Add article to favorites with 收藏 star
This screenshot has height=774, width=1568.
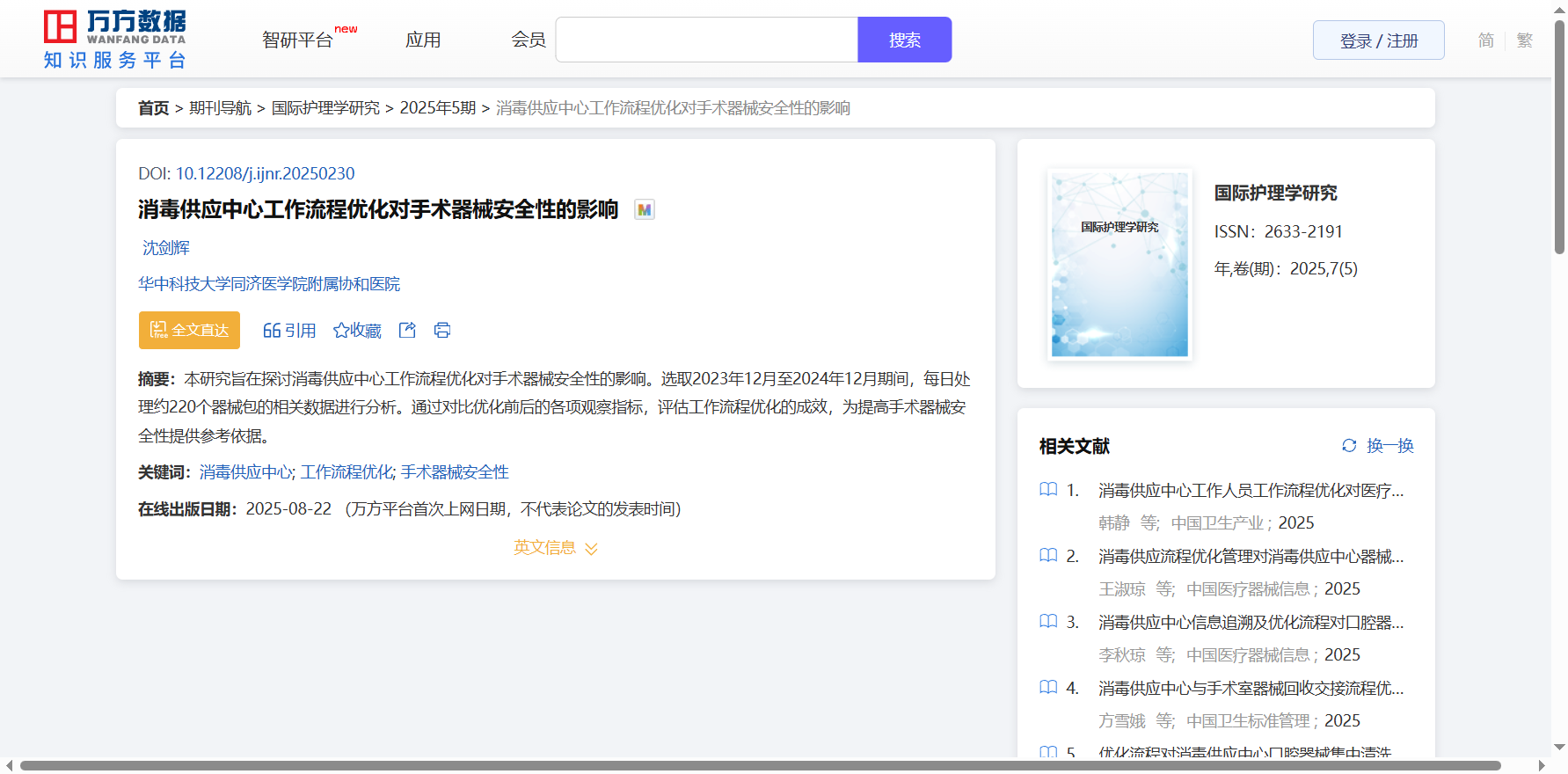point(357,330)
